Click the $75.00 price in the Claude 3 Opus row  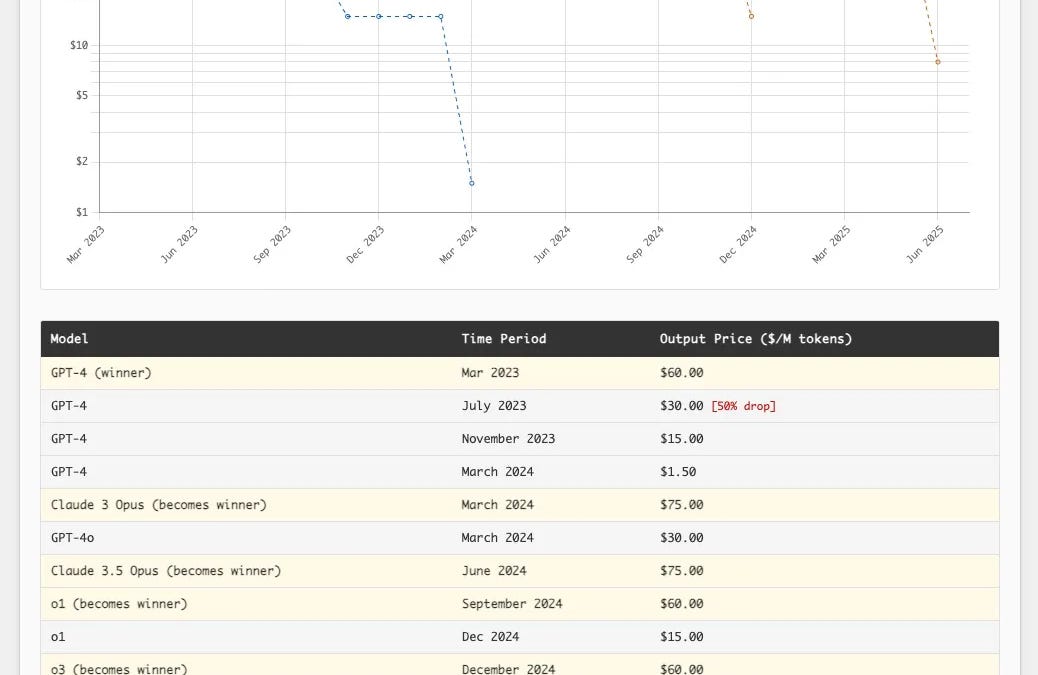682,505
